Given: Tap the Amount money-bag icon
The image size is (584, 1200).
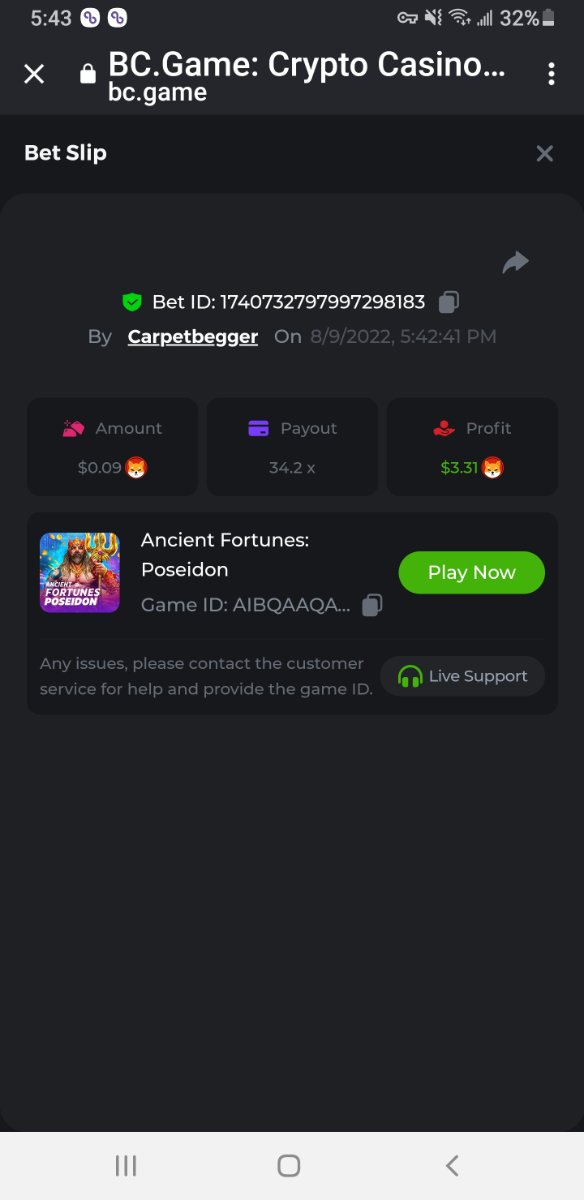Looking at the screenshot, I should coord(73,428).
